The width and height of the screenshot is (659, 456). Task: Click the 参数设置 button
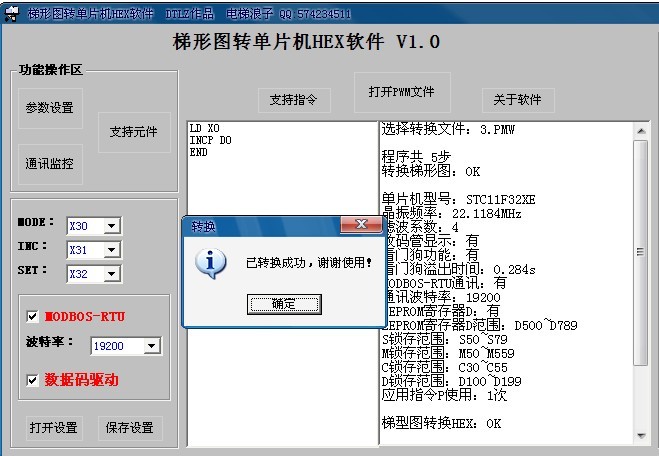[x=50, y=108]
